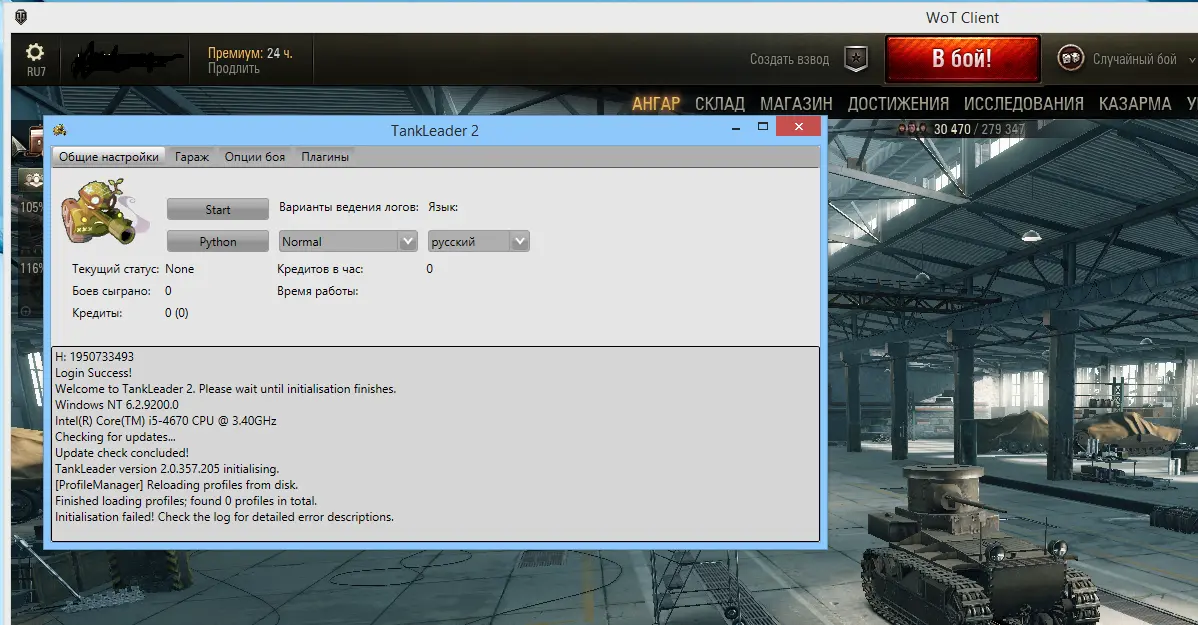Open the русский language dropdown

478,241
